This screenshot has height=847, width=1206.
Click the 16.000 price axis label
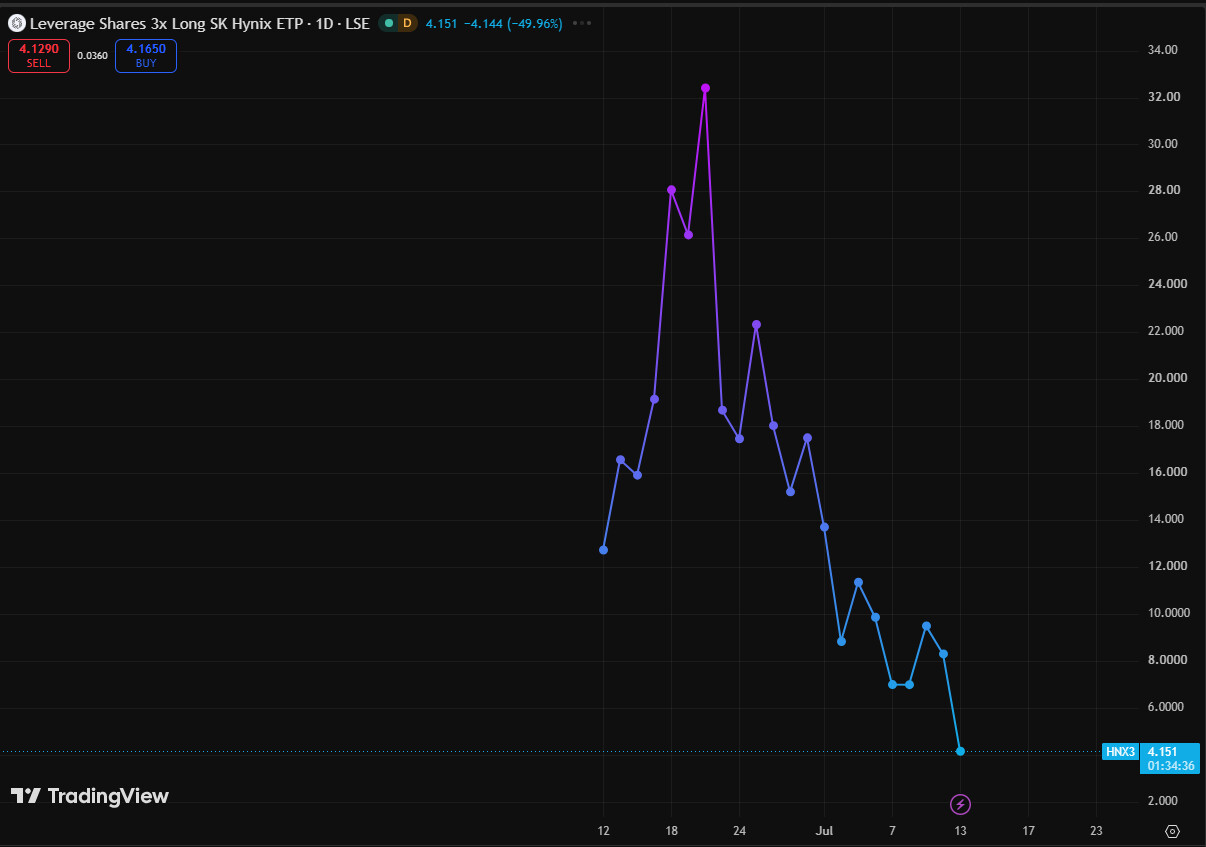pos(1166,472)
